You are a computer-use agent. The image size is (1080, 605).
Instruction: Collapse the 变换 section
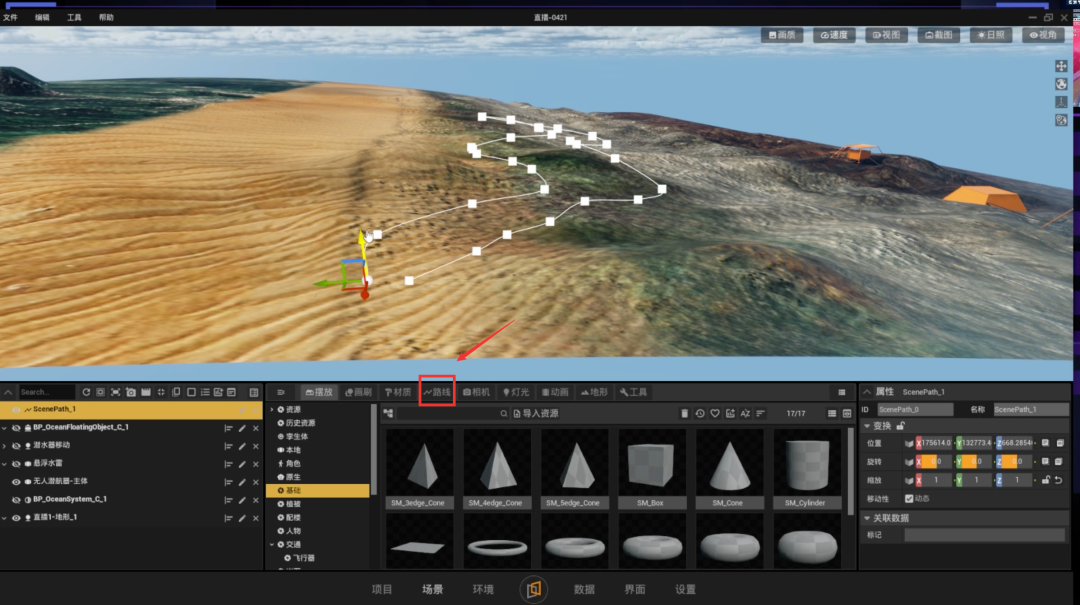867,426
